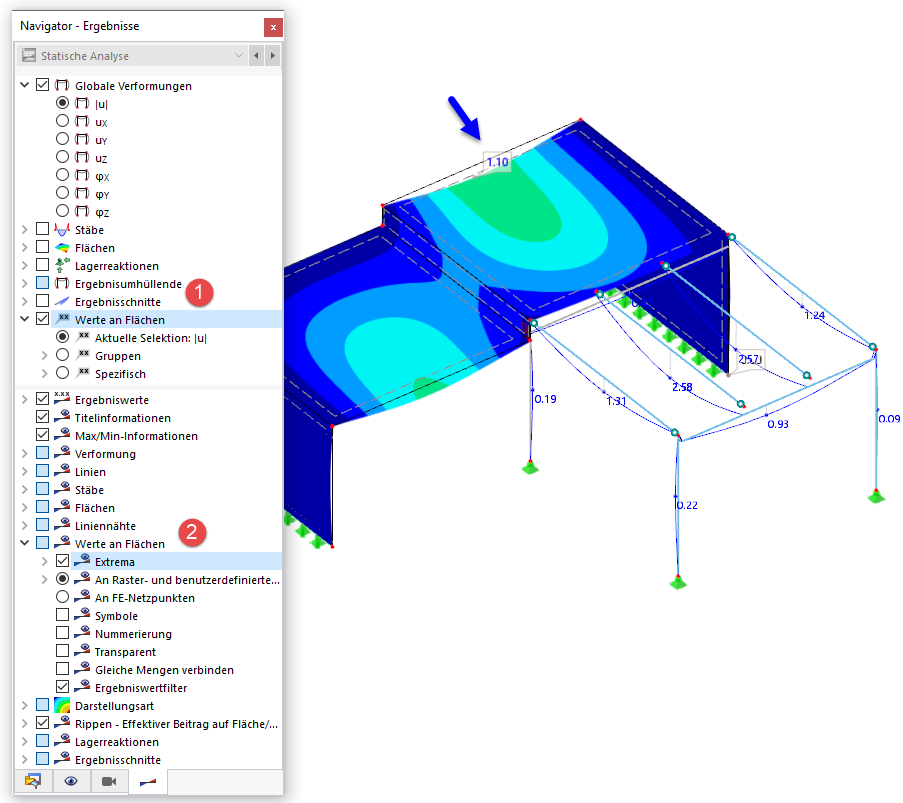Click the Extrema tree item icon
Viewport: 903px width, 803px height.
tap(82, 560)
